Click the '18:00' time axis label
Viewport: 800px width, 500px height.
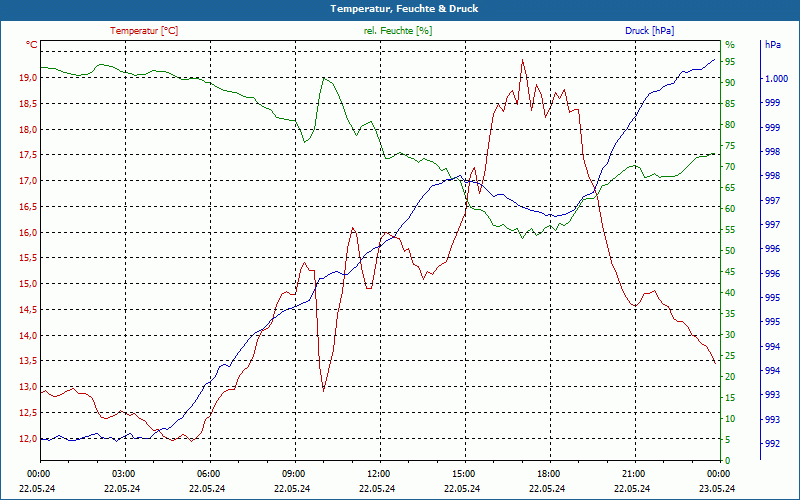pyautogui.click(x=548, y=474)
